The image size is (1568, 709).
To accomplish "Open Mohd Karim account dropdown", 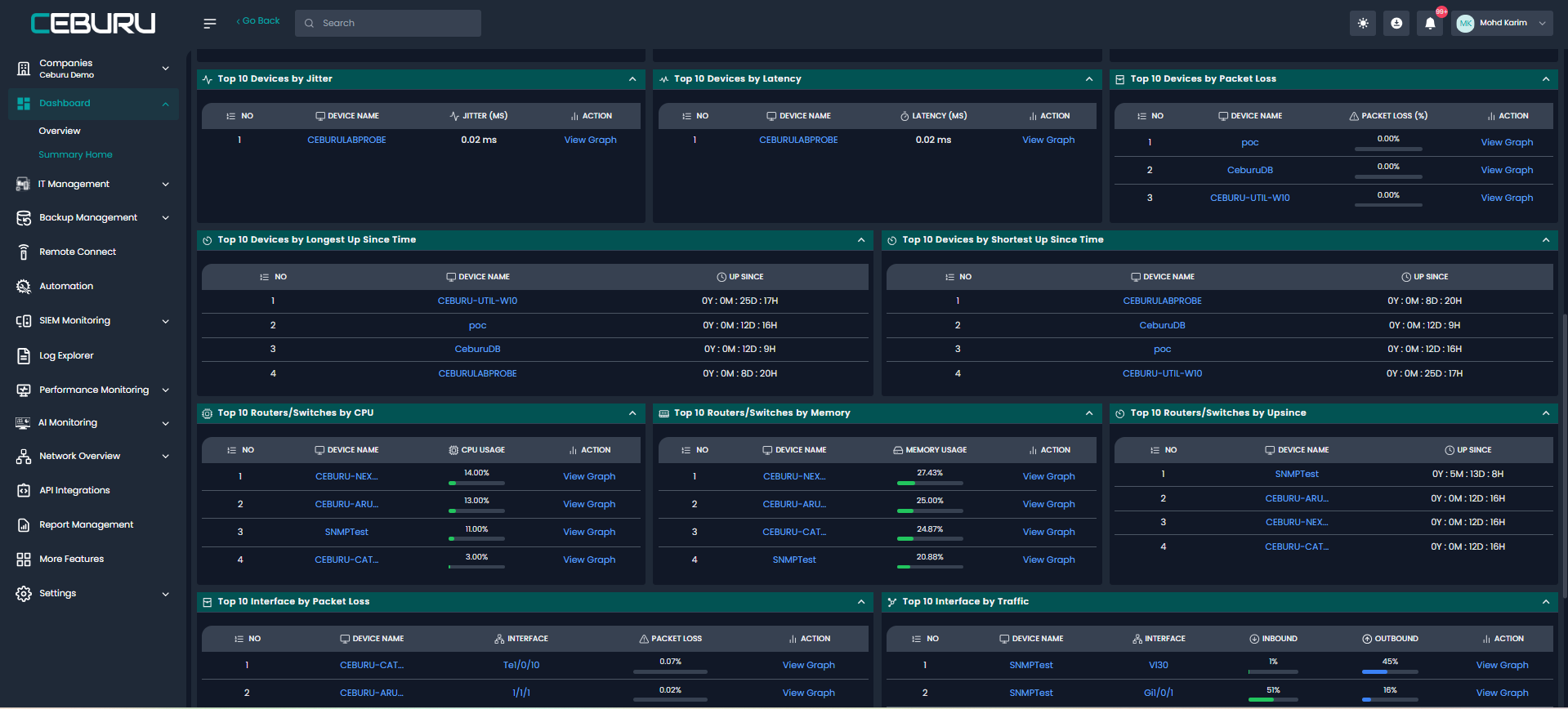I will [1502, 23].
